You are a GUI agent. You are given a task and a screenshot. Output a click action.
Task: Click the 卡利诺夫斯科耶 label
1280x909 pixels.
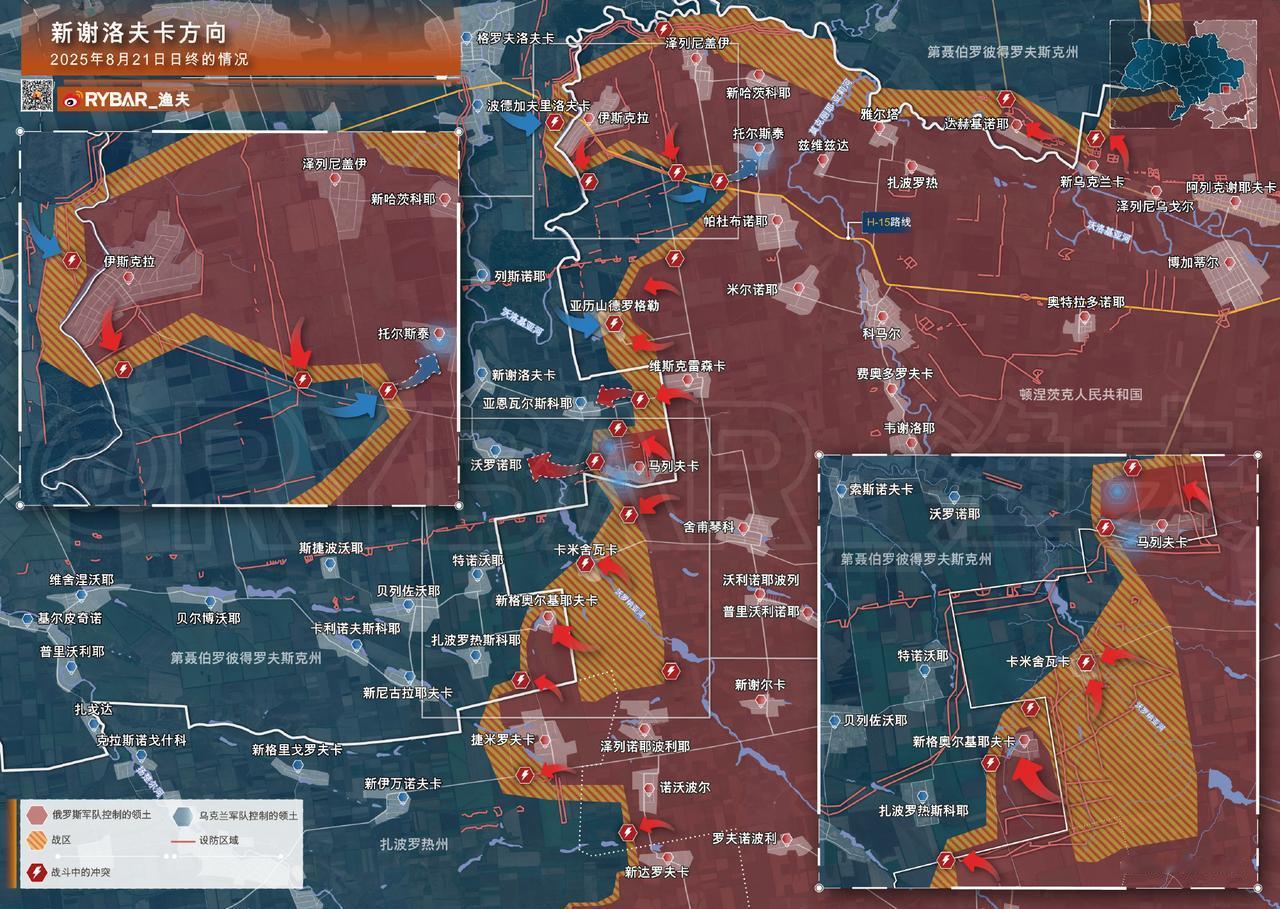coord(356,629)
